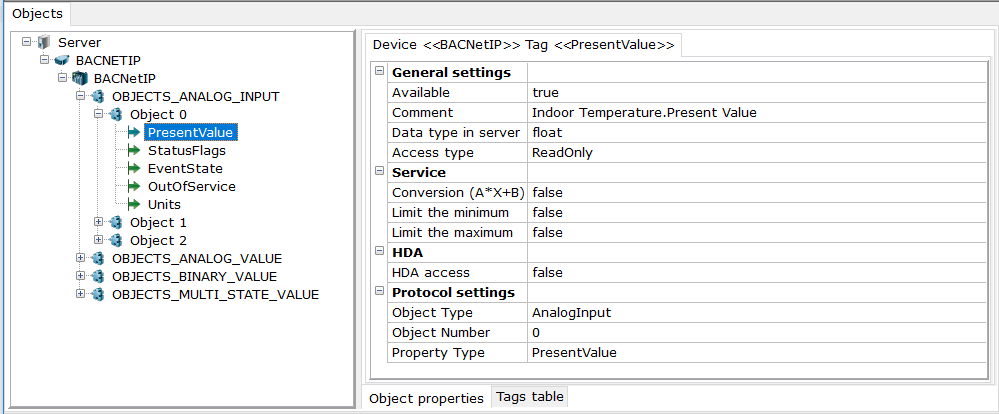Image resolution: width=999 pixels, height=414 pixels.
Task: Click the Object 2 icon
Action: click(115, 241)
